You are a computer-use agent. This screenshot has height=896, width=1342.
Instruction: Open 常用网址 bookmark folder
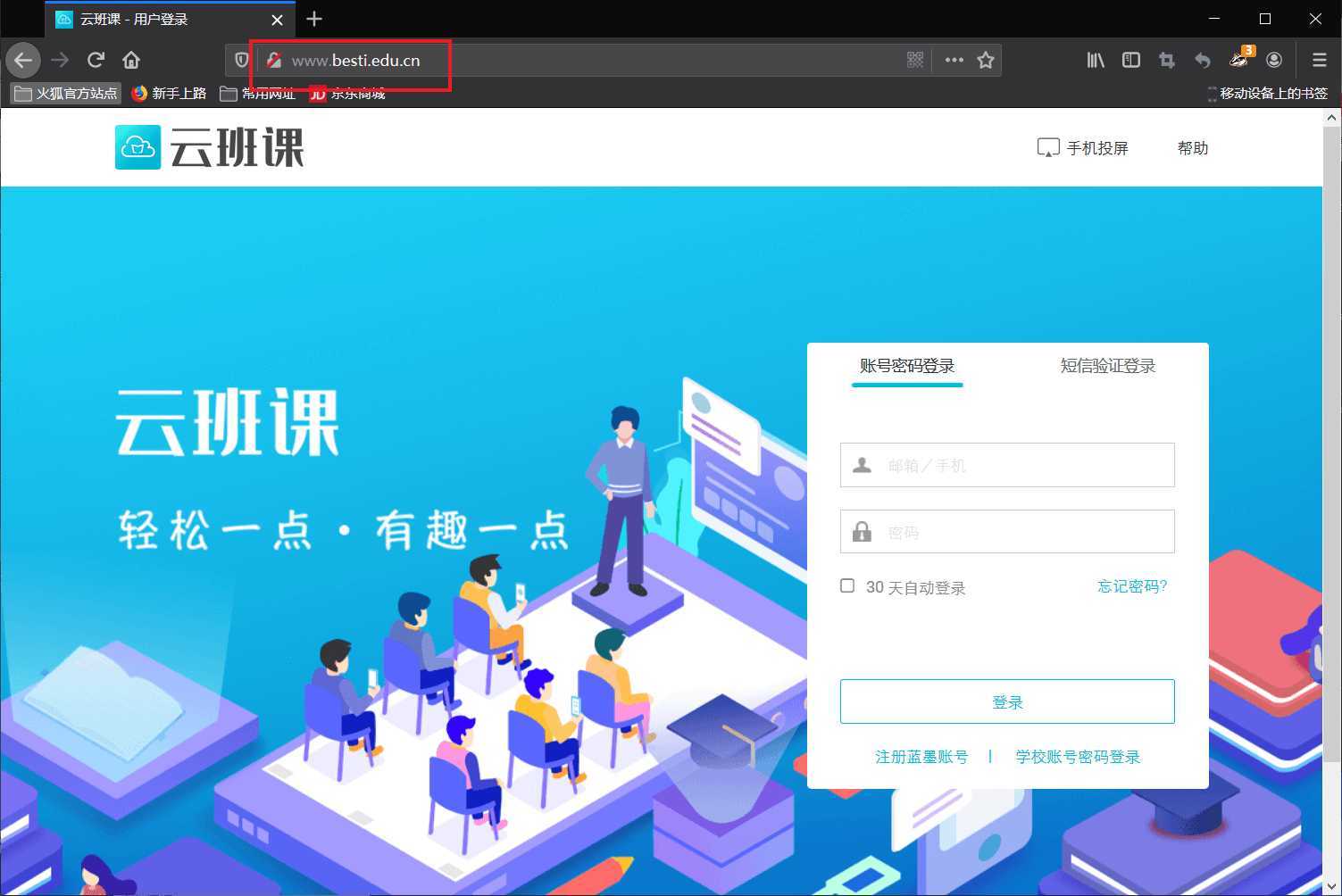click(x=258, y=93)
